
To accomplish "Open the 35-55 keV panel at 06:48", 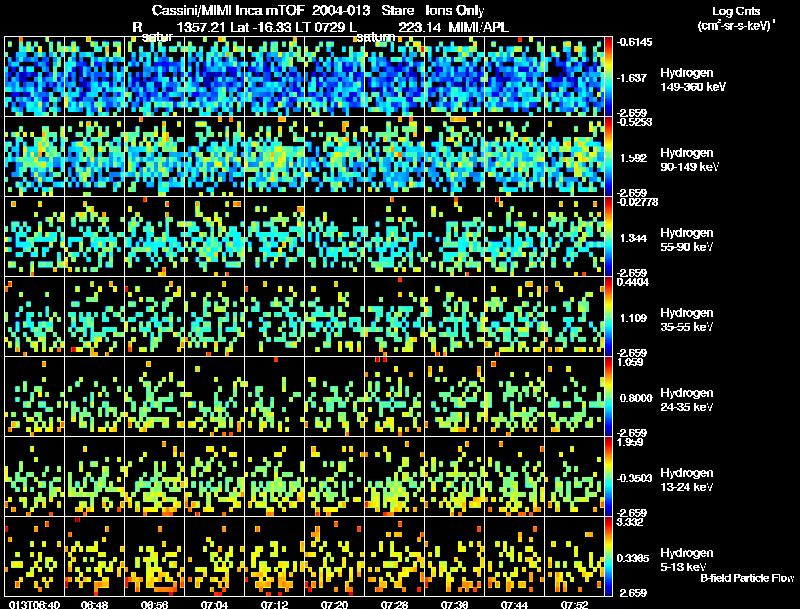I will point(94,317).
